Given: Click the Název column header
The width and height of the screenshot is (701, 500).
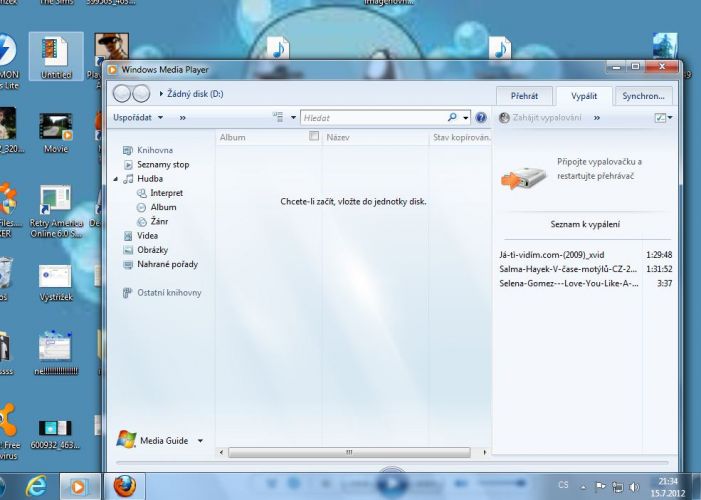Looking at the screenshot, I should coord(375,137).
